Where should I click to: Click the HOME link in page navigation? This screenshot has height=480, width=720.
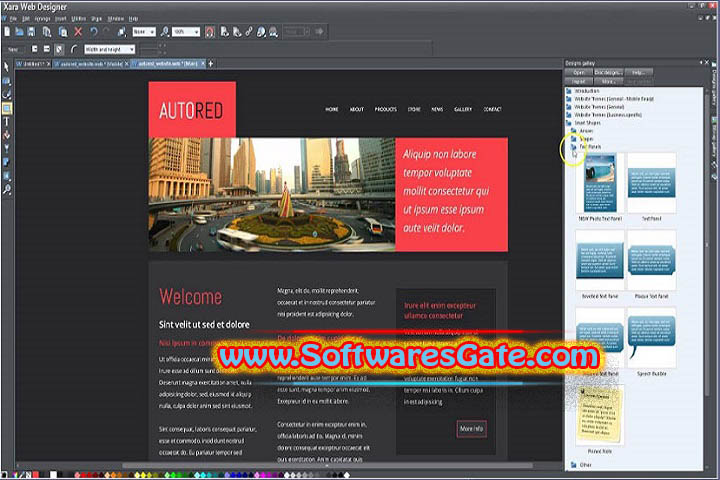pos(332,109)
